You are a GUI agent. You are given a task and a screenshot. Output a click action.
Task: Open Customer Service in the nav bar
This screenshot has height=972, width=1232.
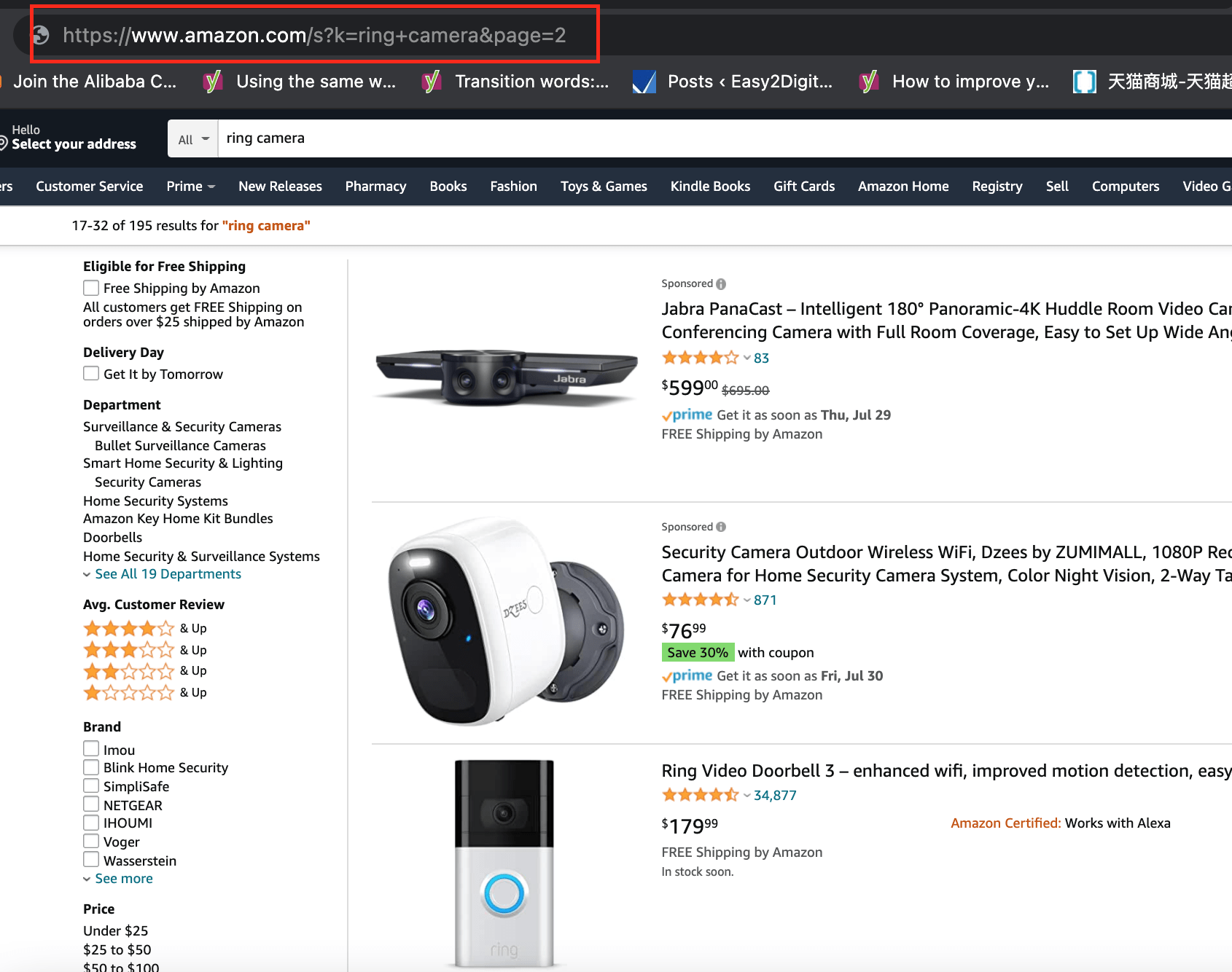coord(90,187)
